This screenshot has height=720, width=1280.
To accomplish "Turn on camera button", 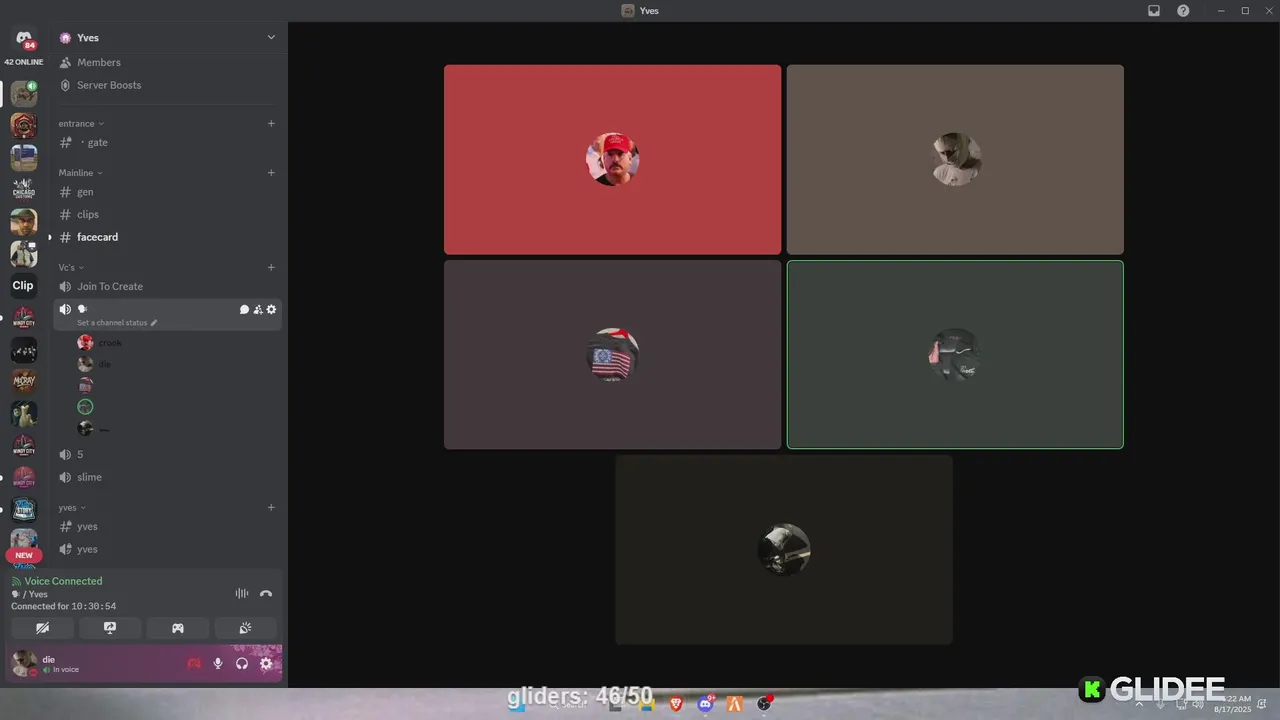I will point(42,628).
